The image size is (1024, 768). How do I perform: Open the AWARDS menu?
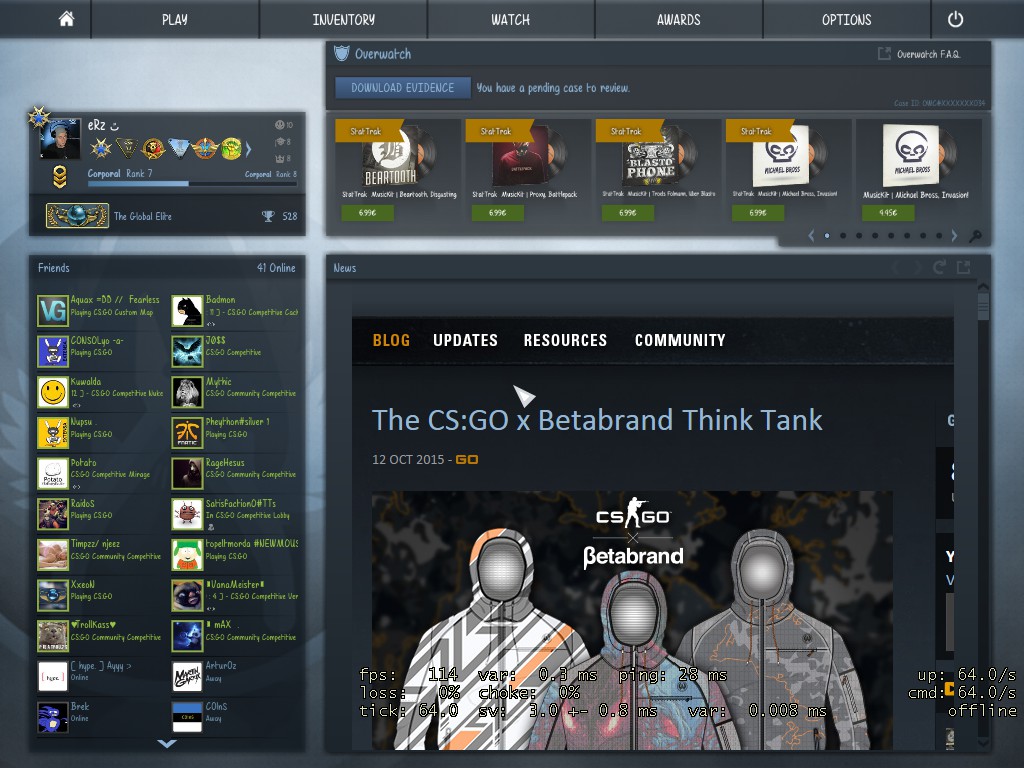[679, 20]
